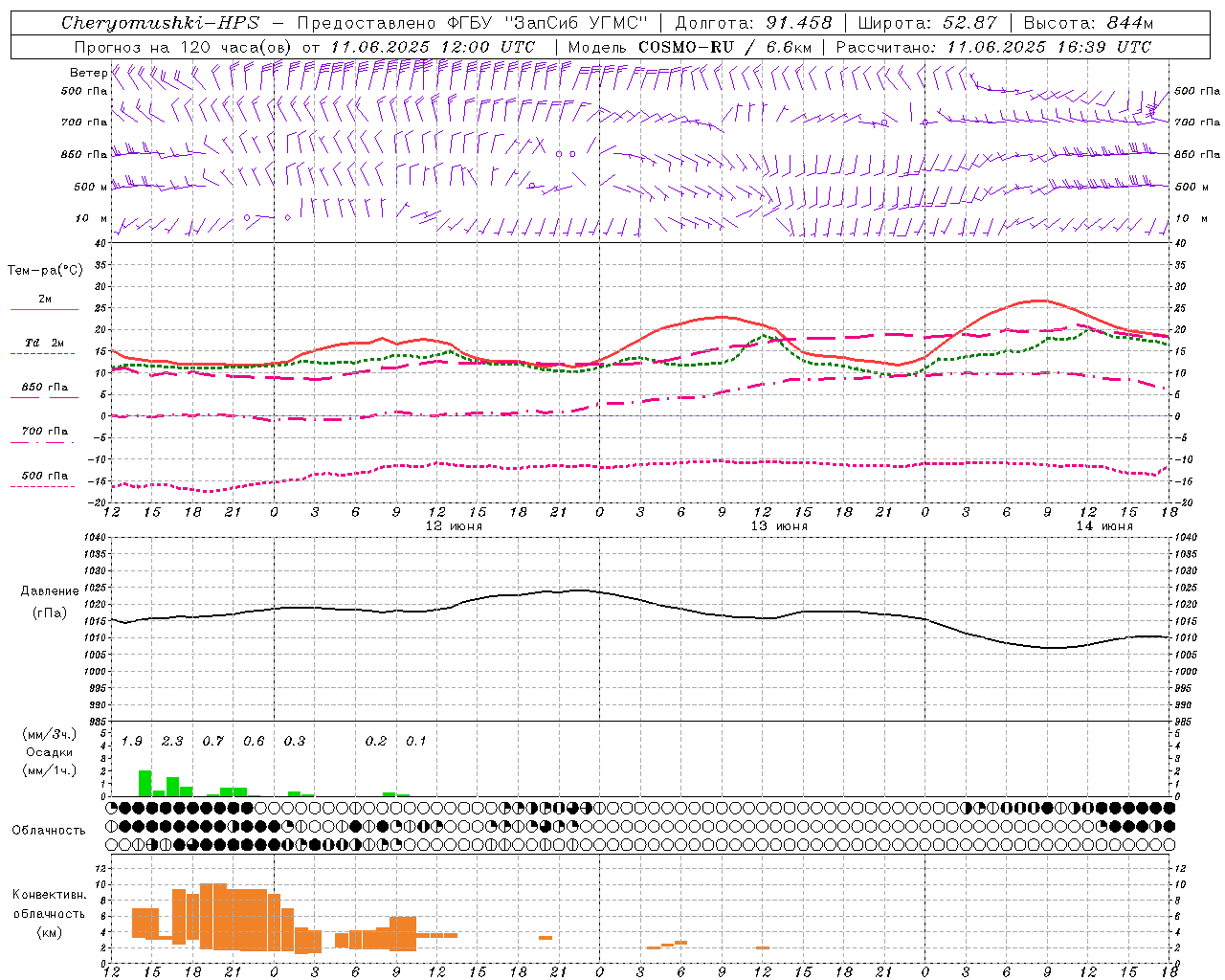Select the Прогноз на 120 часа(ов) text
Viewport: 1225px width, 980px height.
(x=184, y=47)
